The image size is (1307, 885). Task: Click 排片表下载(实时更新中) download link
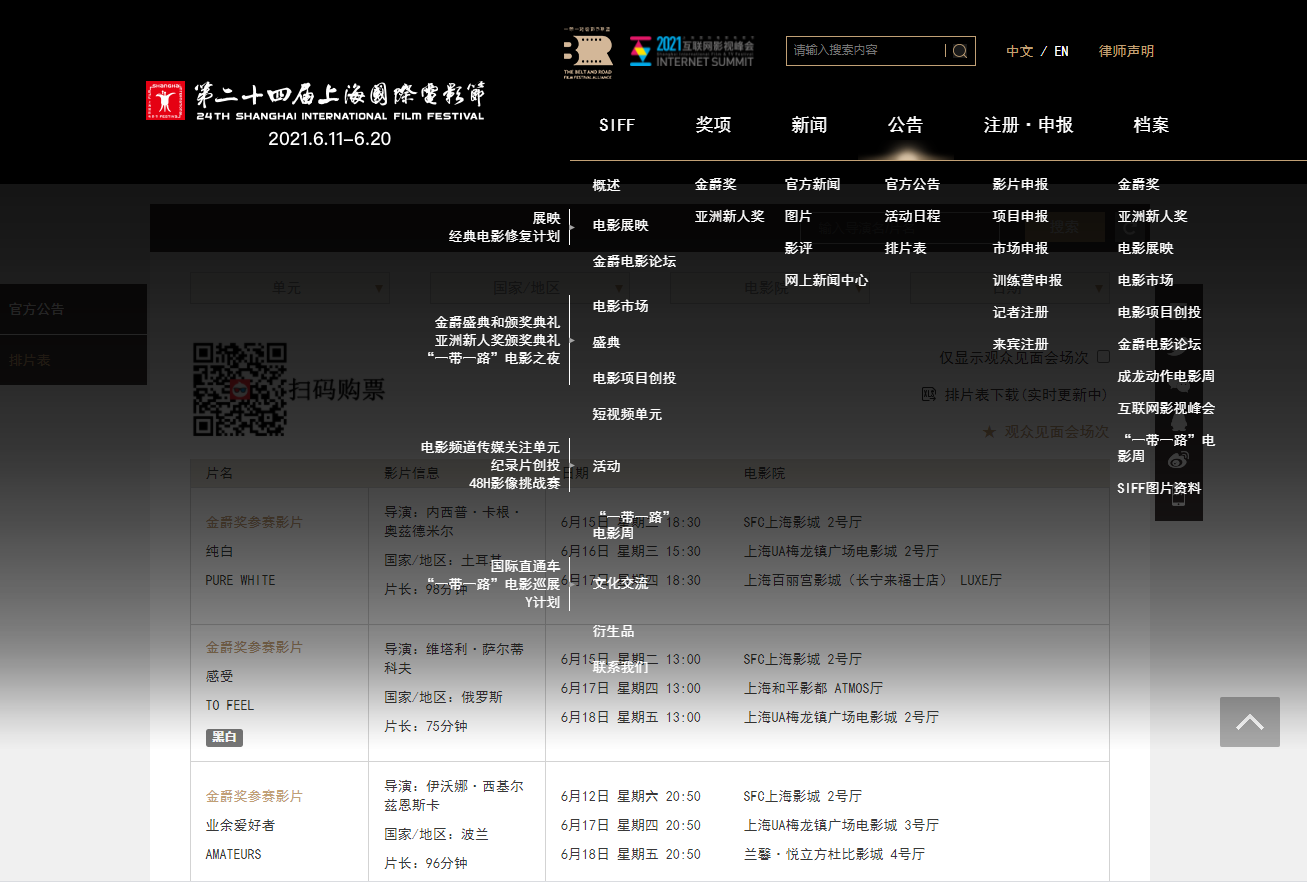tap(1027, 395)
